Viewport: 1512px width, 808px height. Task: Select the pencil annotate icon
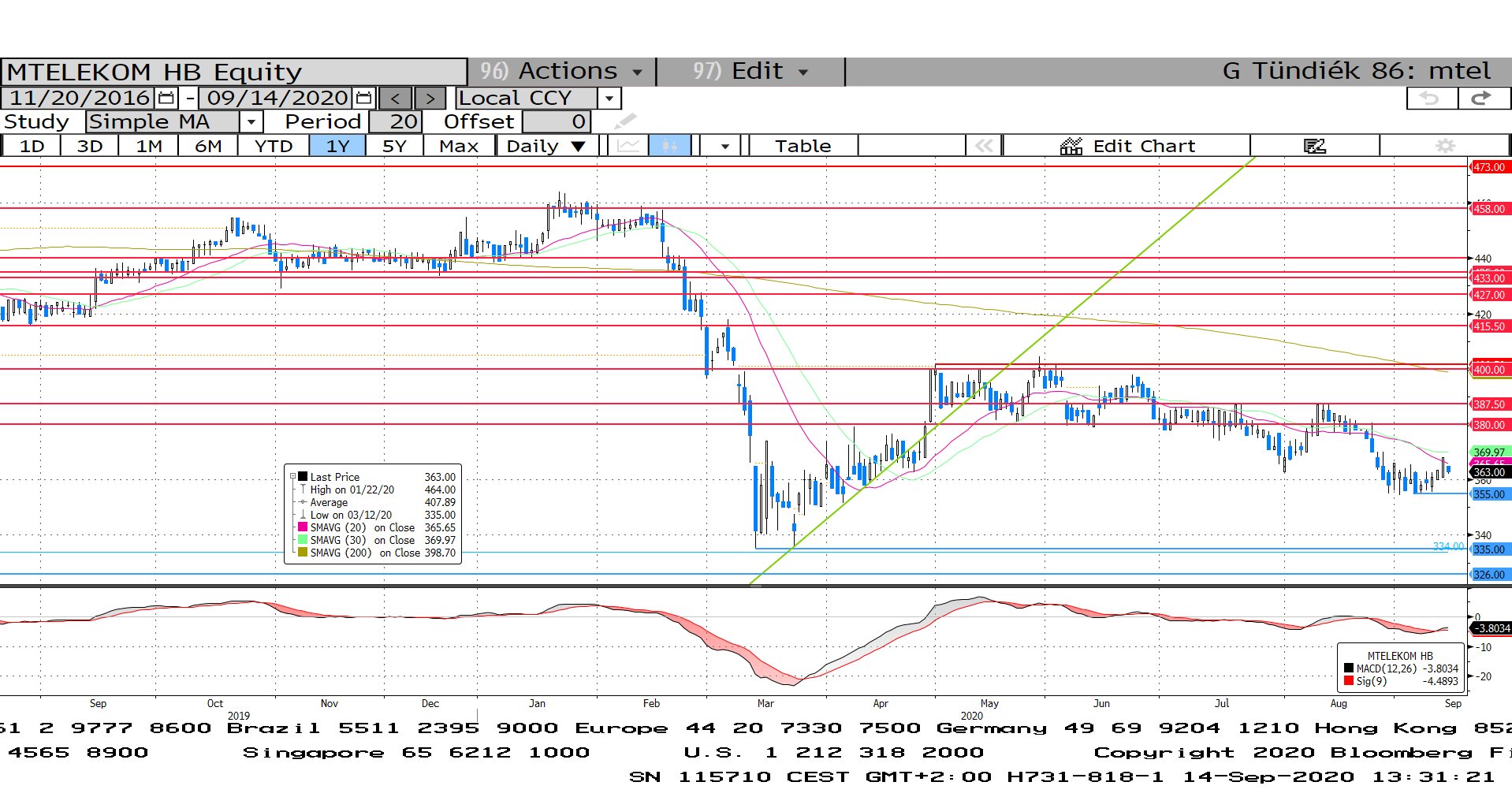[x=625, y=121]
